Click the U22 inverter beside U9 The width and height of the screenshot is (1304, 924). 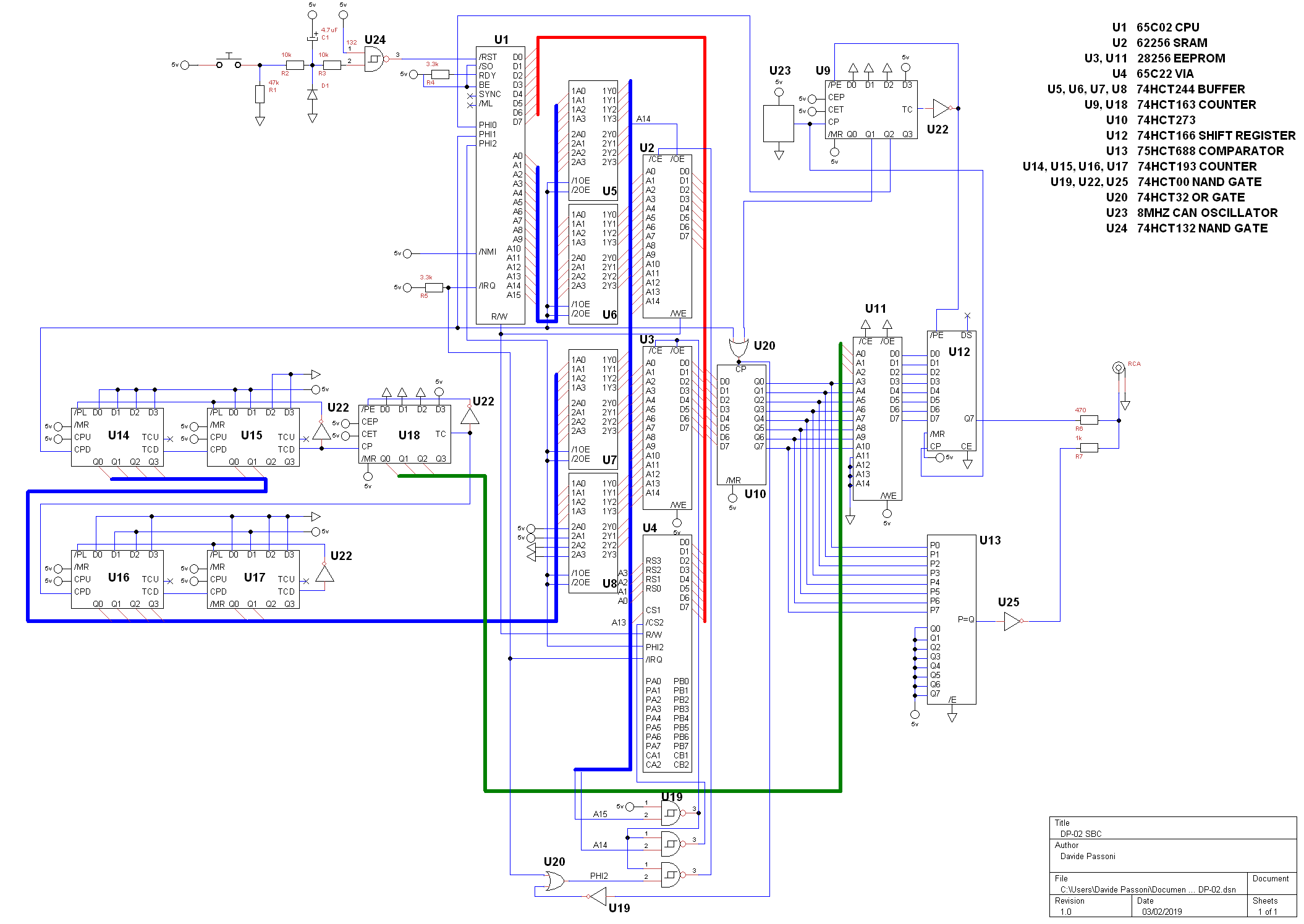point(940,108)
